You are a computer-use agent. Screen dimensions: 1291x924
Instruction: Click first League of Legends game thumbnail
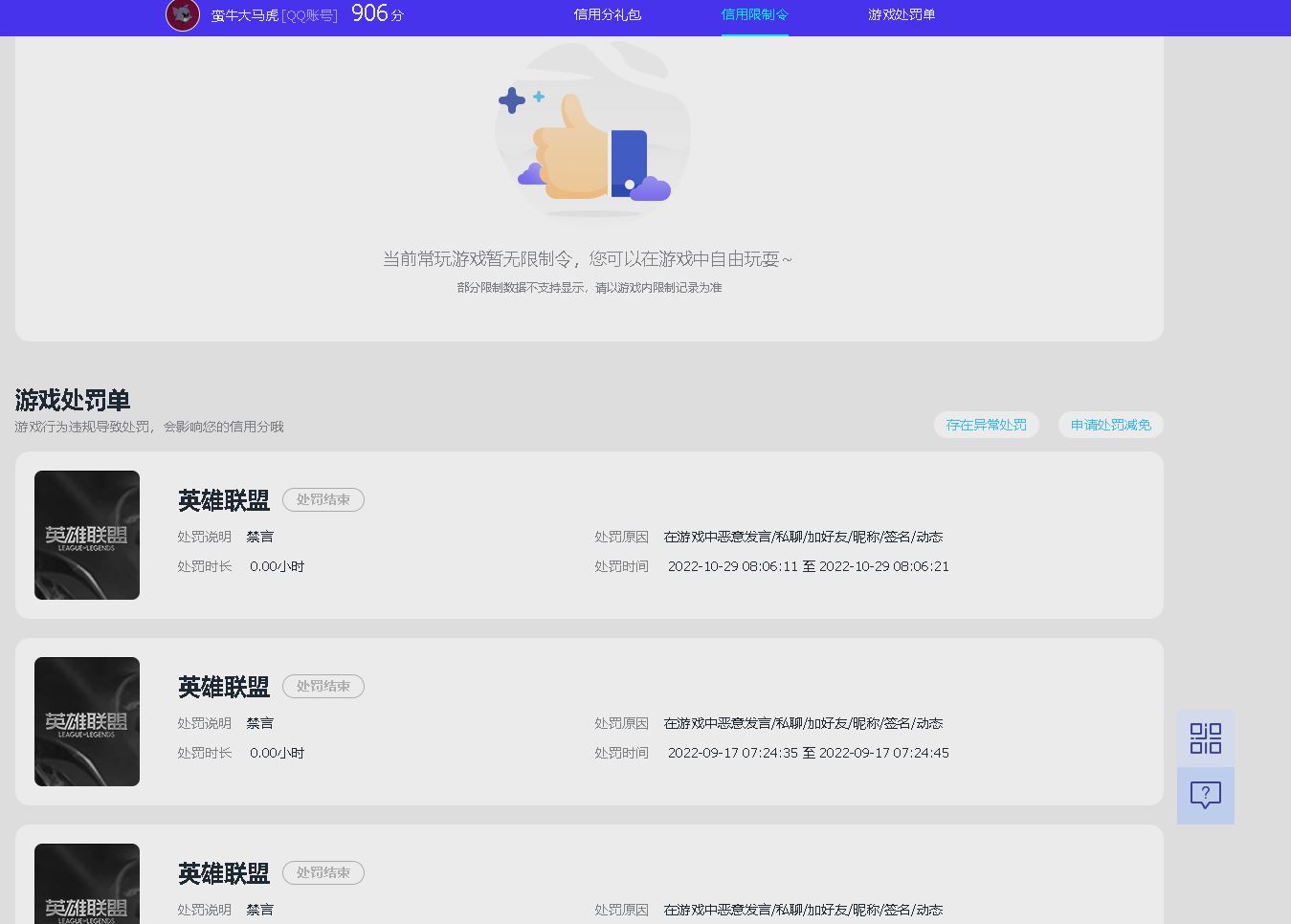coord(87,535)
